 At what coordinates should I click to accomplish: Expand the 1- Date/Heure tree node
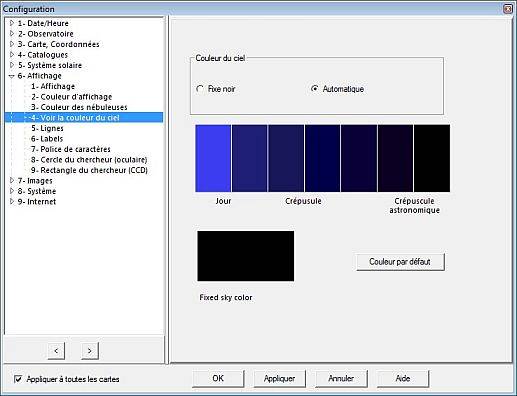pyautogui.click(x=12, y=23)
